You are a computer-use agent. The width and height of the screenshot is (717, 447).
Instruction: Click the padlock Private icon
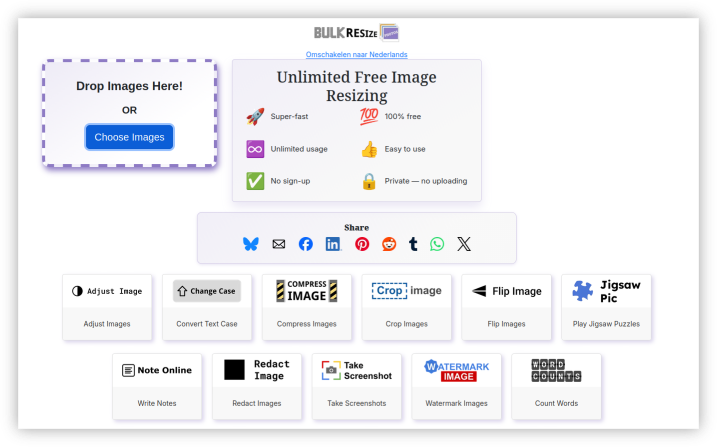tap(369, 181)
